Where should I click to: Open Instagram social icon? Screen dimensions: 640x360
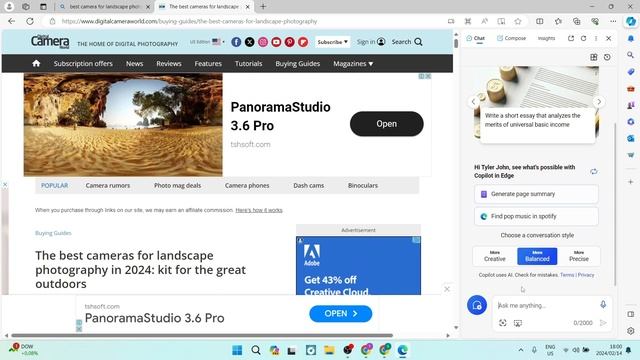tap(263, 42)
